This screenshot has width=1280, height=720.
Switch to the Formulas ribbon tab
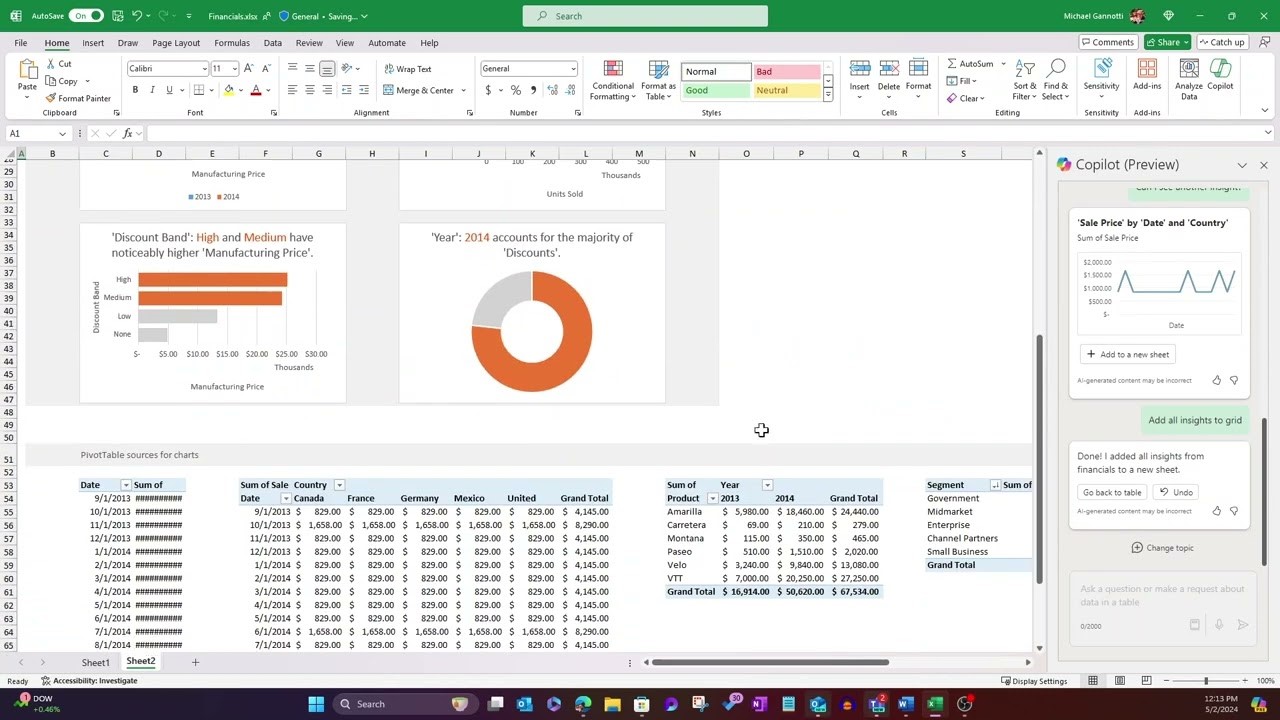[232, 43]
